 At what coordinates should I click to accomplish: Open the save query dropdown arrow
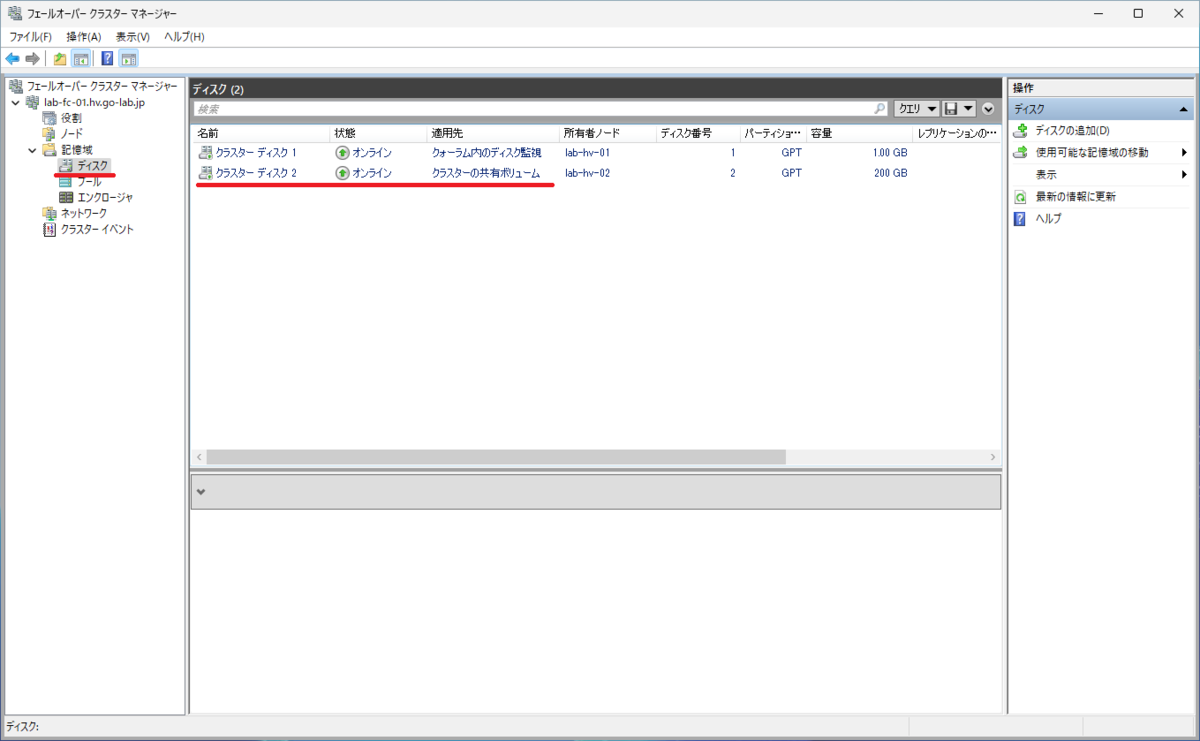click(x=969, y=109)
